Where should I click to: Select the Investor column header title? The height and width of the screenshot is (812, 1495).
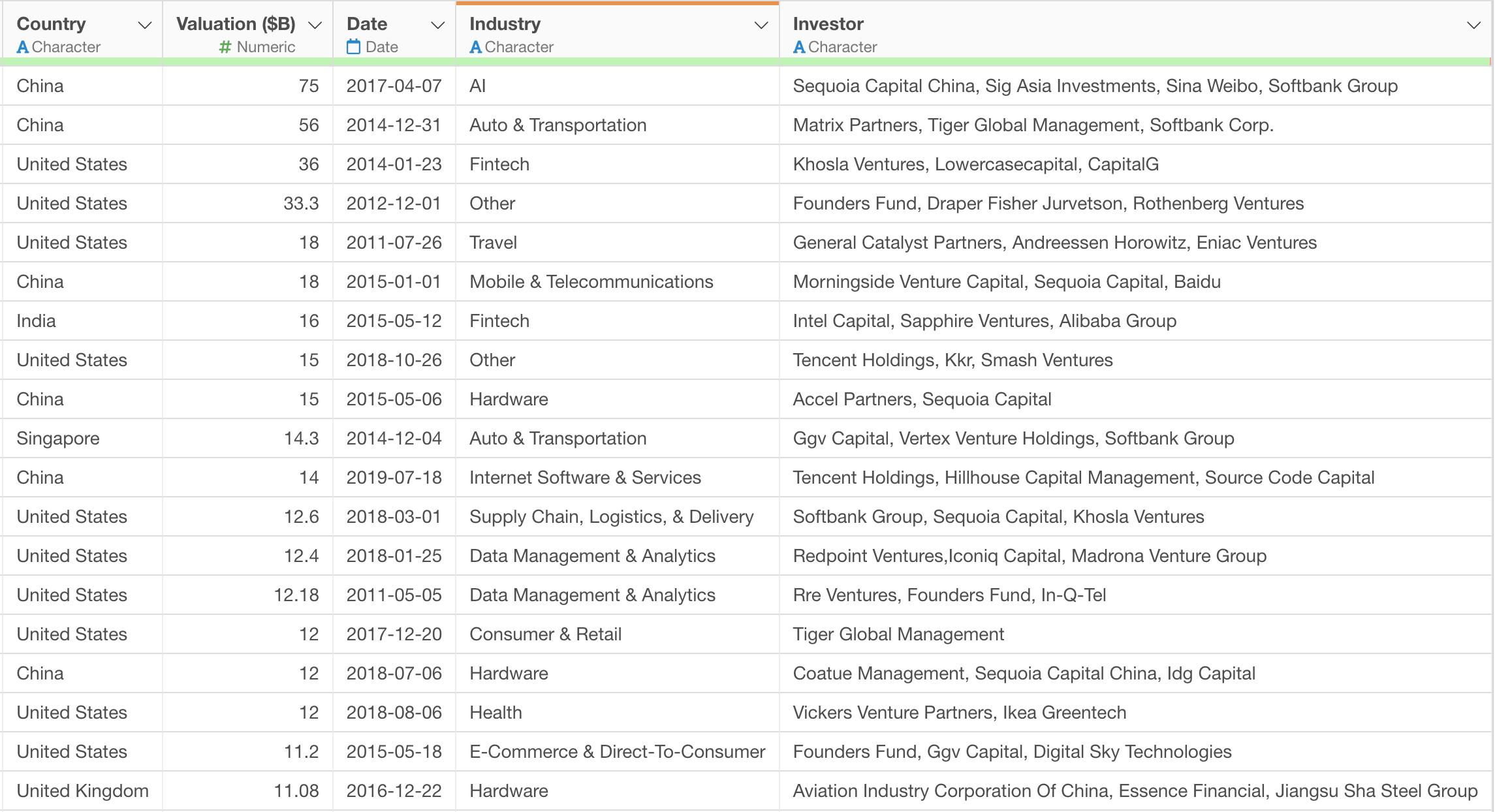[x=828, y=24]
